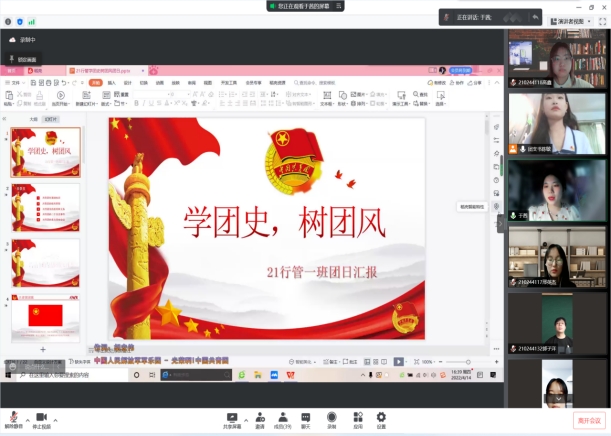611x436 pixels.
Task: Click the Save icon in WPS quick toolbar
Action: click(33, 83)
